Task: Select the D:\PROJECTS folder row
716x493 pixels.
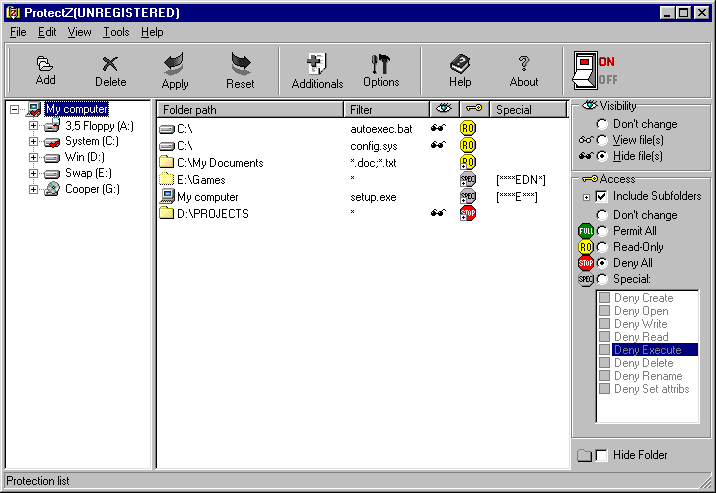Action: pyautogui.click(x=363, y=214)
